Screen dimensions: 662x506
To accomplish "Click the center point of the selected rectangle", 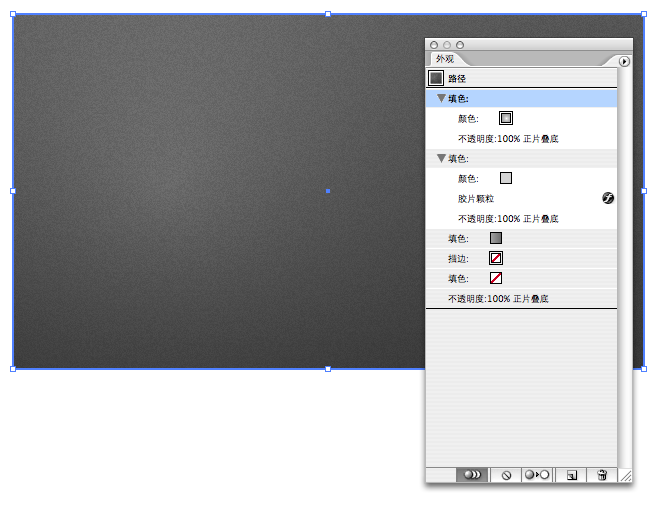I will click(x=328, y=191).
